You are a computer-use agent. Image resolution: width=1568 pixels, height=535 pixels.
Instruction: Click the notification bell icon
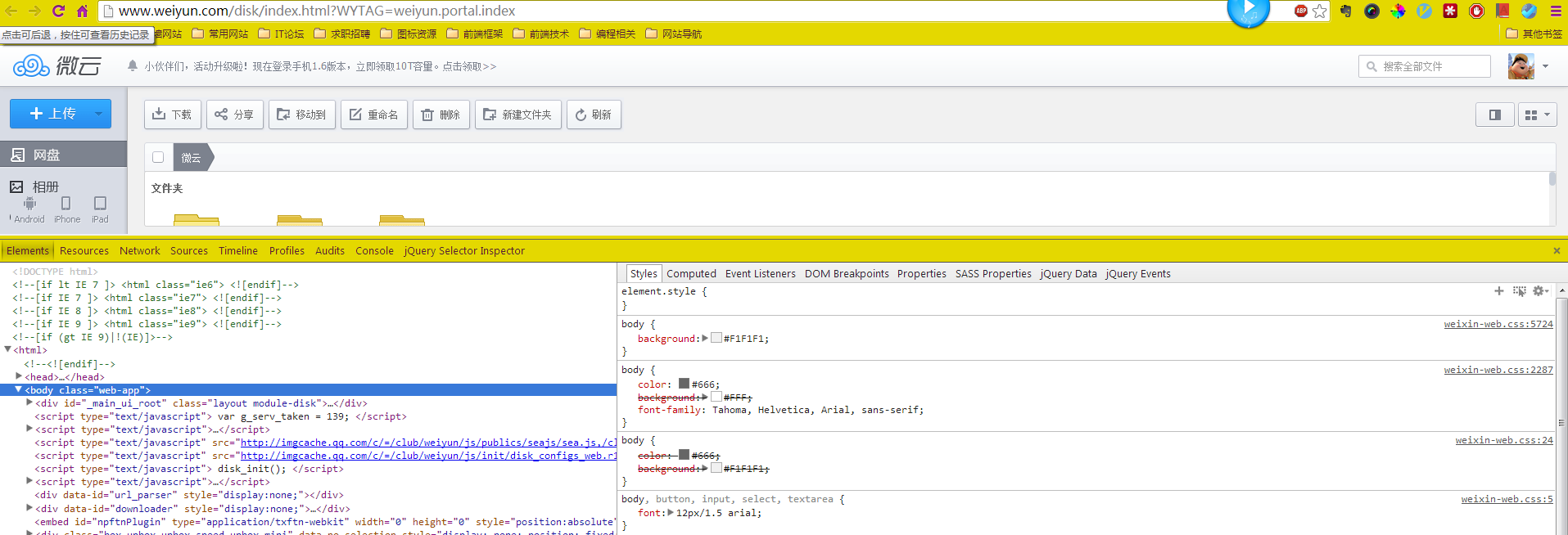[x=133, y=65]
